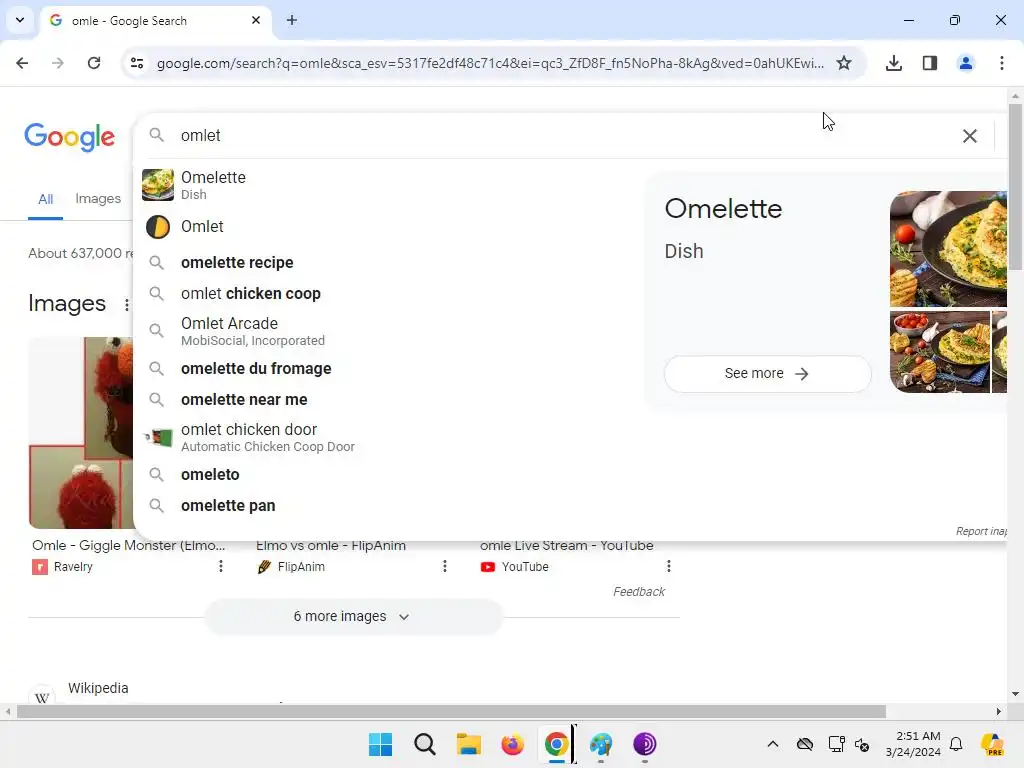Close the 'omle - Google Search' tab
The height and width of the screenshot is (768, 1024).
click(x=256, y=20)
